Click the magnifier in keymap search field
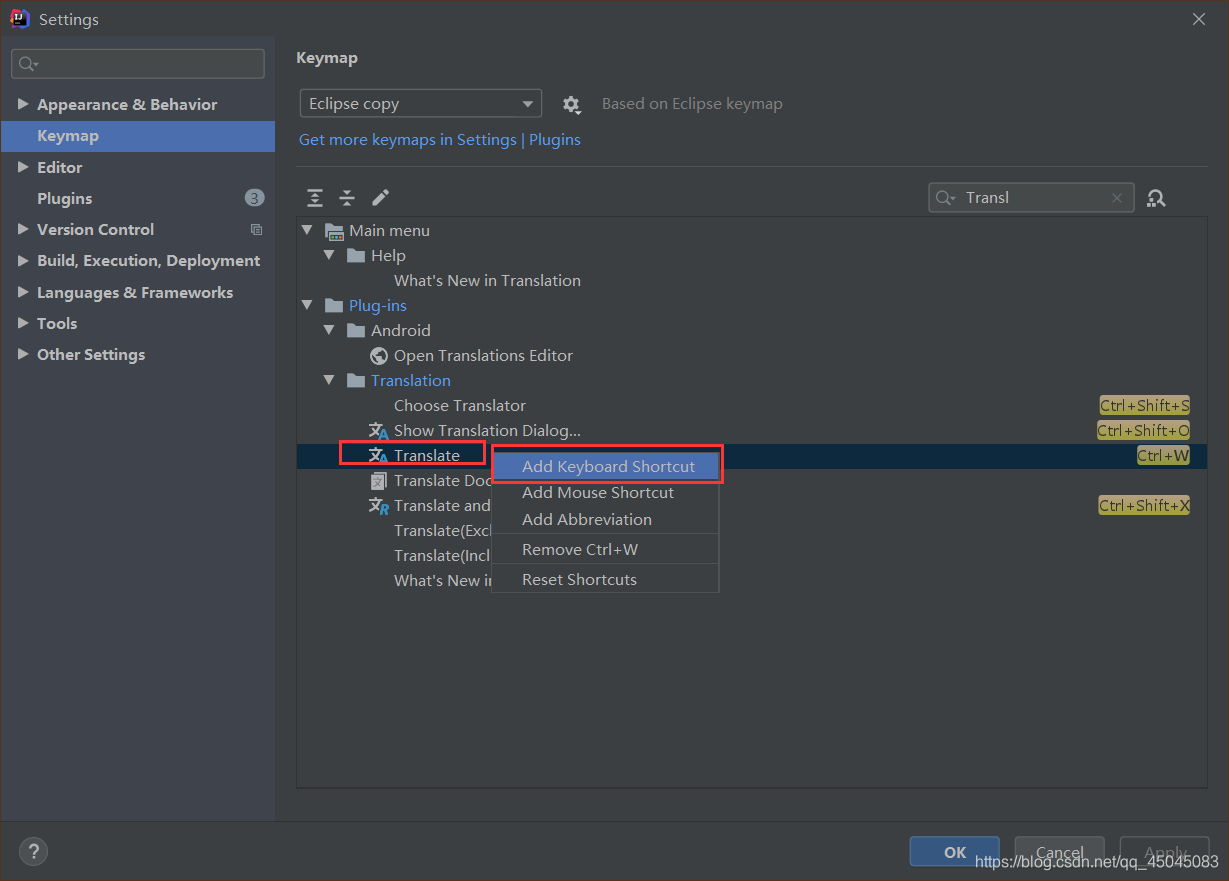1229x881 pixels. tap(945, 198)
